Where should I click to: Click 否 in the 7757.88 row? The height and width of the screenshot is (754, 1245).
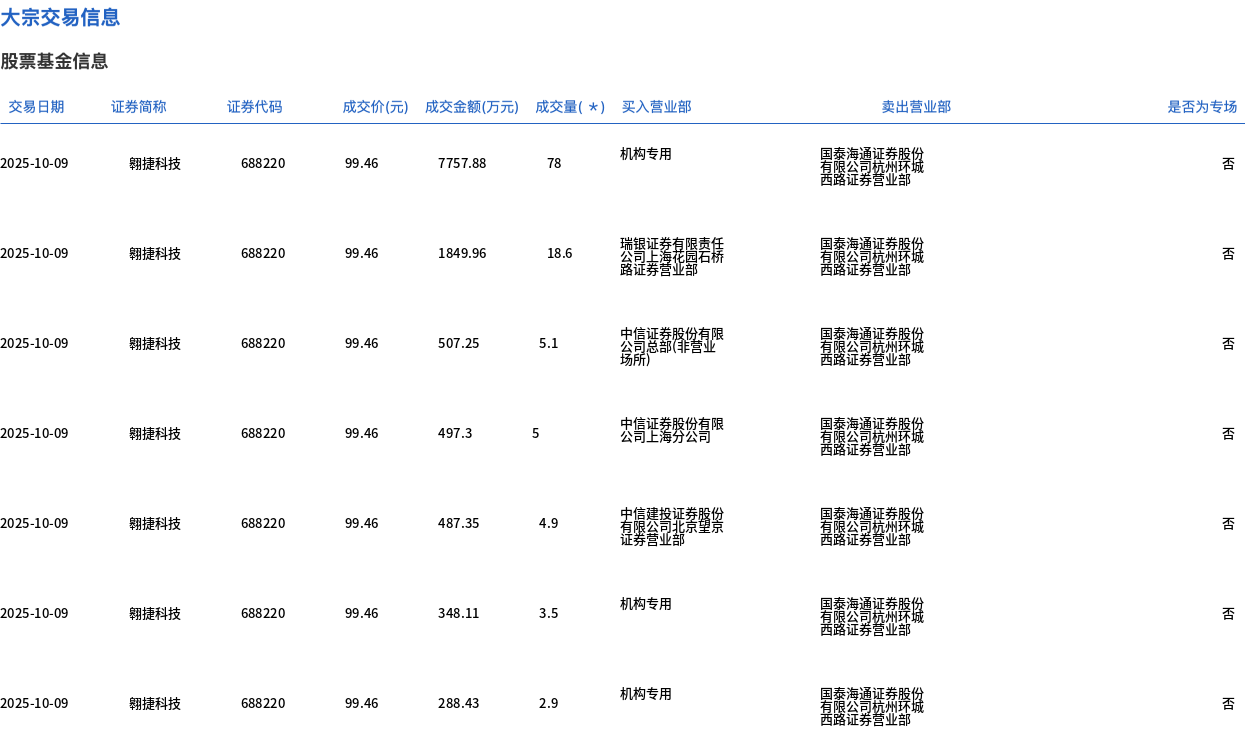click(1228, 163)
